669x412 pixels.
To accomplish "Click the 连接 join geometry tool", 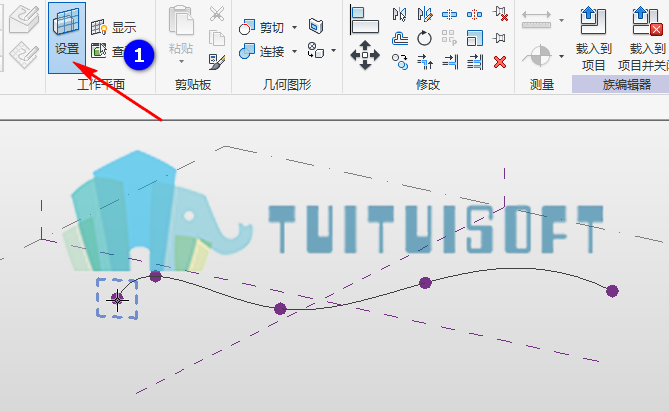I will [x=261, y=52].
